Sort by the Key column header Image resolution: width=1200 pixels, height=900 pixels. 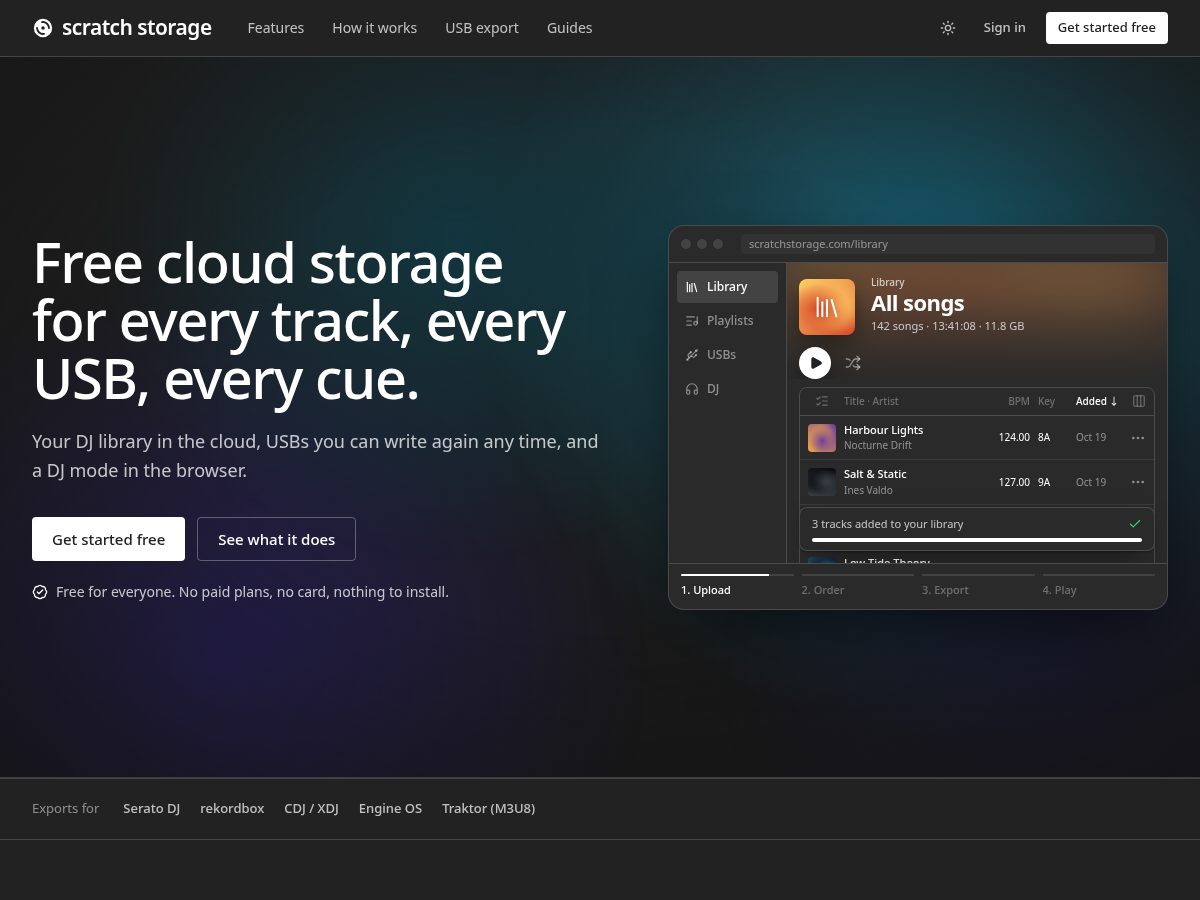(x=1046, y=401)
